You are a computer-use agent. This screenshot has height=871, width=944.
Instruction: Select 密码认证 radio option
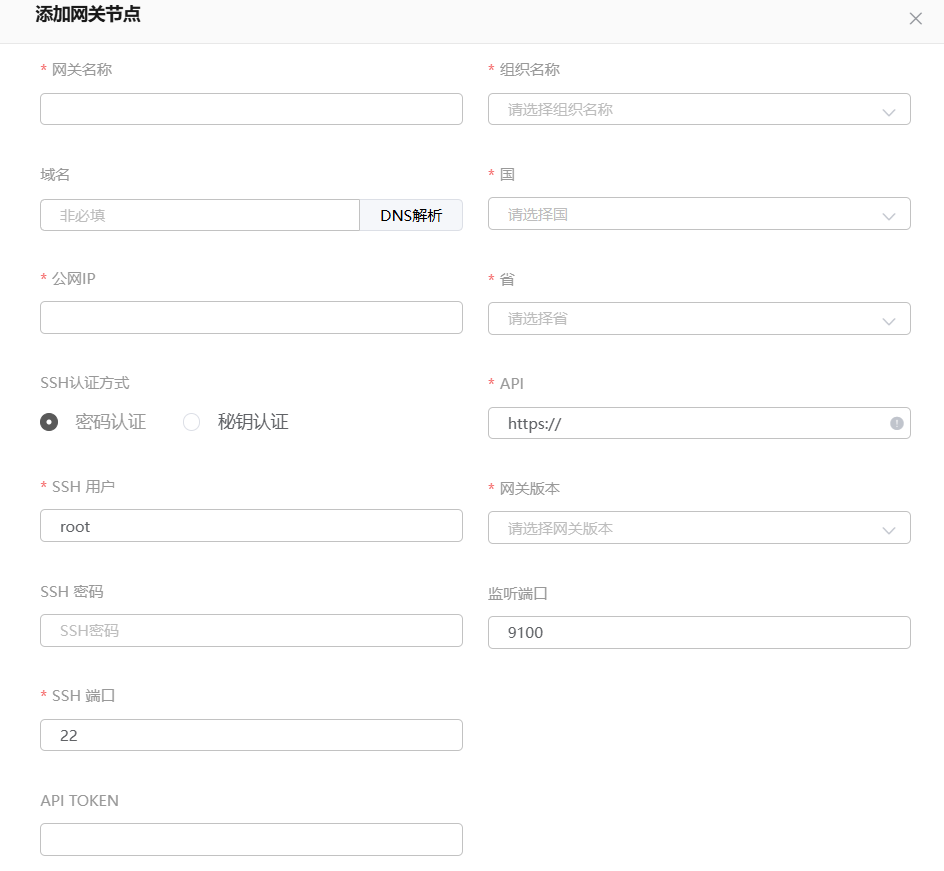click(49, 422)
